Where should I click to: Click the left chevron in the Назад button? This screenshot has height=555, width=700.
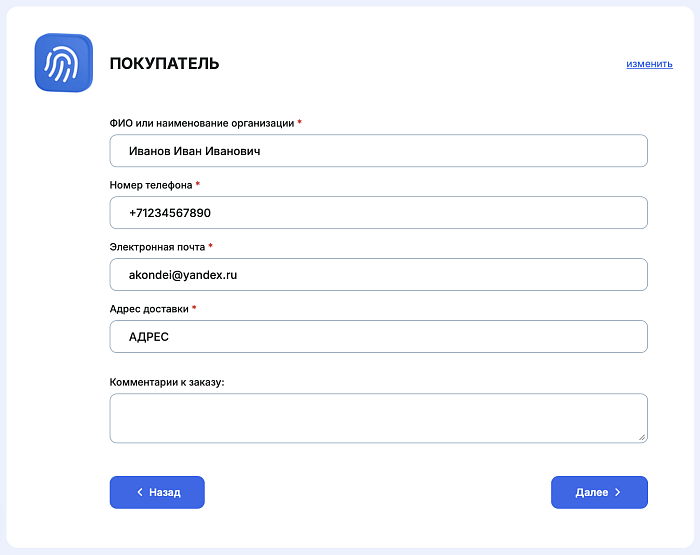coord(140,493)
